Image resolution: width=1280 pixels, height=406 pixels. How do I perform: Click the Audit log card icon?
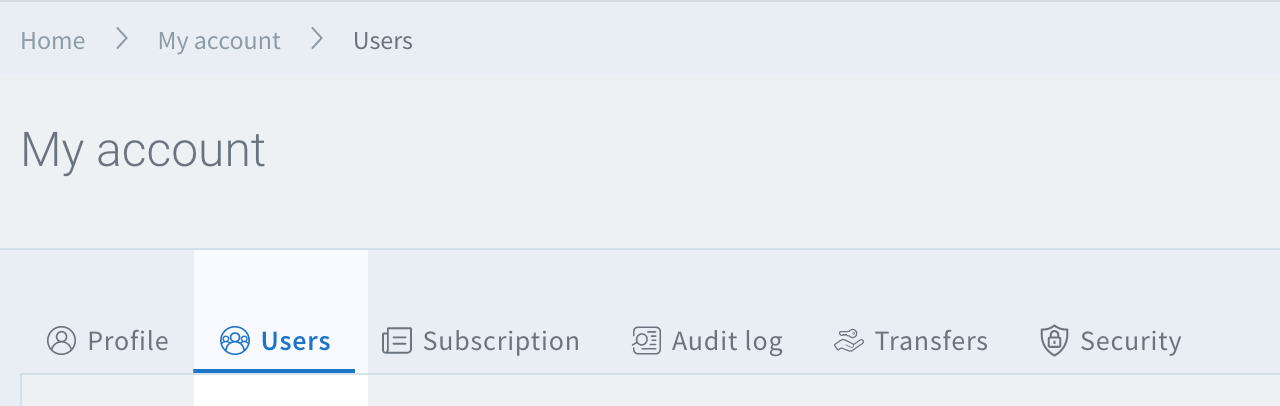click(x=646, y=341)
